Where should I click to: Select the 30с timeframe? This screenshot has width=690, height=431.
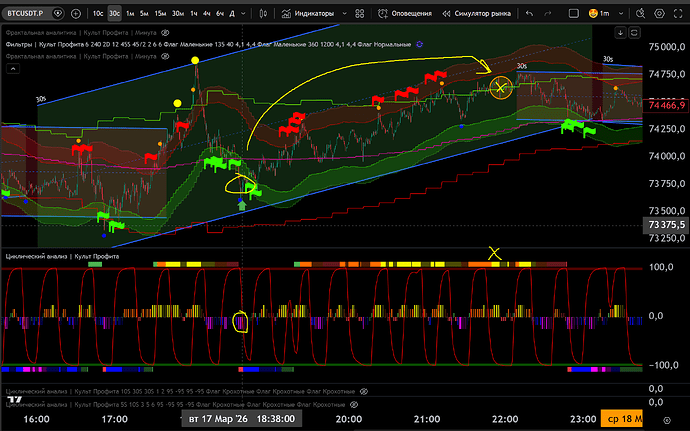(114, 14)
